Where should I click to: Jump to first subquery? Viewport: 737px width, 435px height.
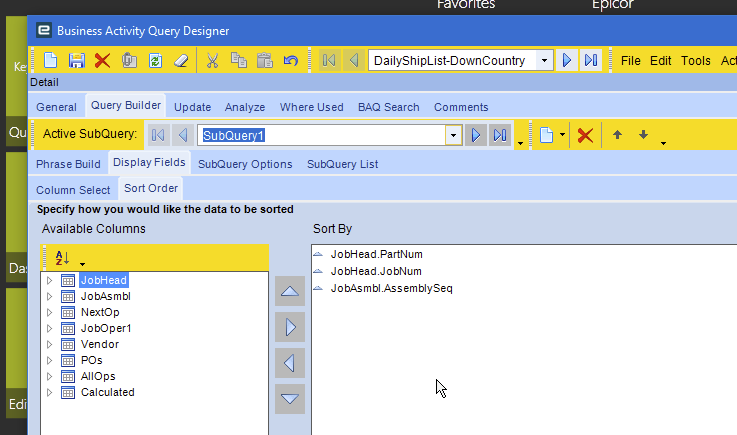158,135
